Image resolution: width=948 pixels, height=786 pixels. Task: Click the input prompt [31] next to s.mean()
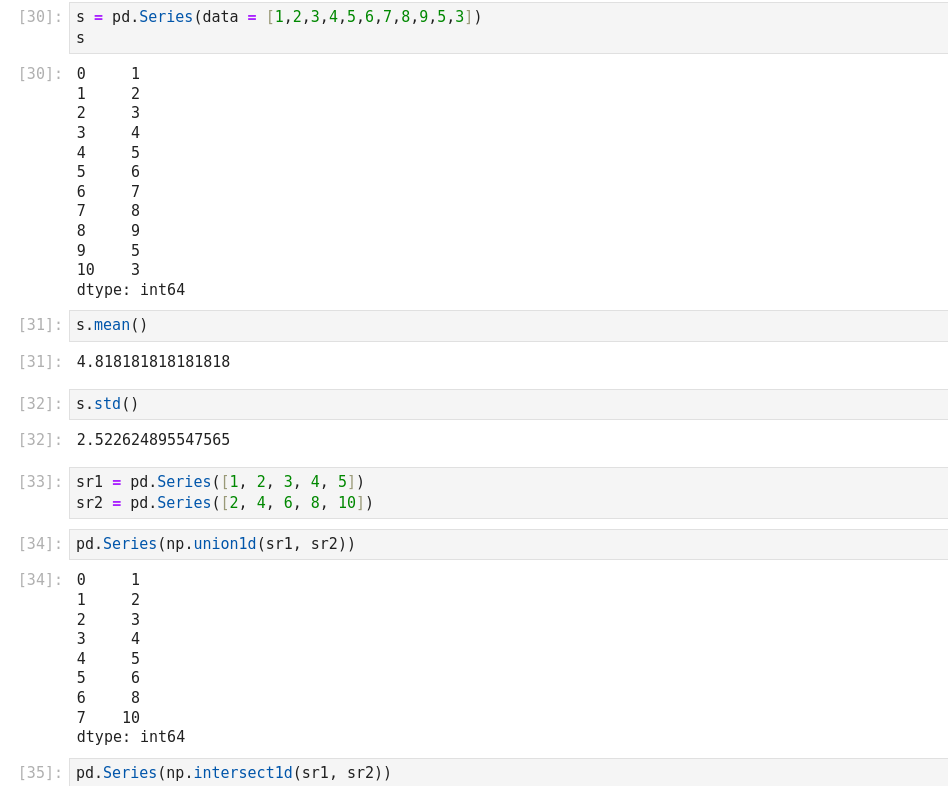point(40,325)
